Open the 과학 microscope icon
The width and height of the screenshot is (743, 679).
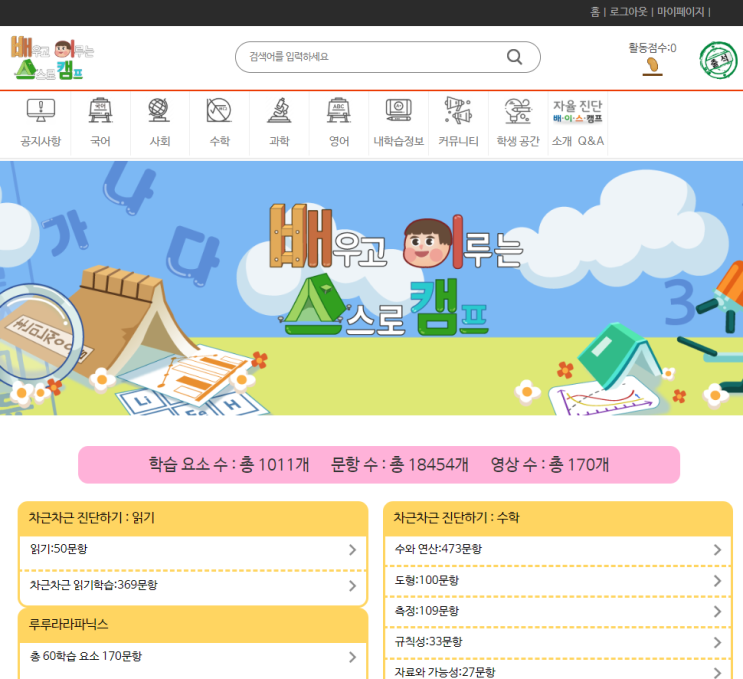pos(280,110)
